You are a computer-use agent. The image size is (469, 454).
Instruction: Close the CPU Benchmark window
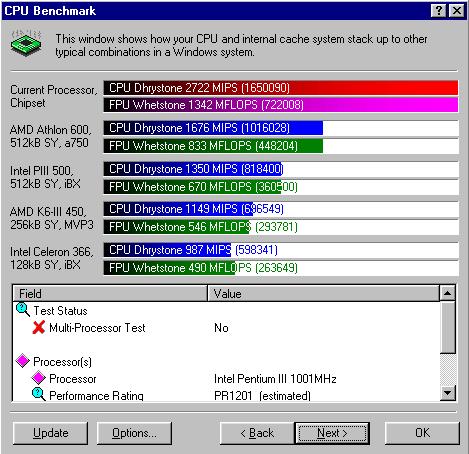456,11
